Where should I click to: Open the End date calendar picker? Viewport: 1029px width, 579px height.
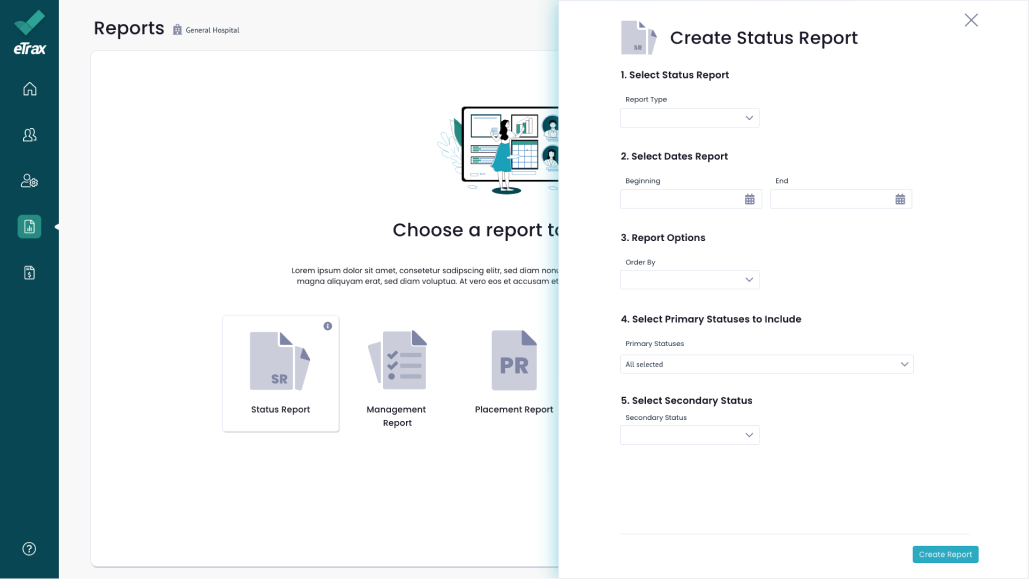click(900, 200)
